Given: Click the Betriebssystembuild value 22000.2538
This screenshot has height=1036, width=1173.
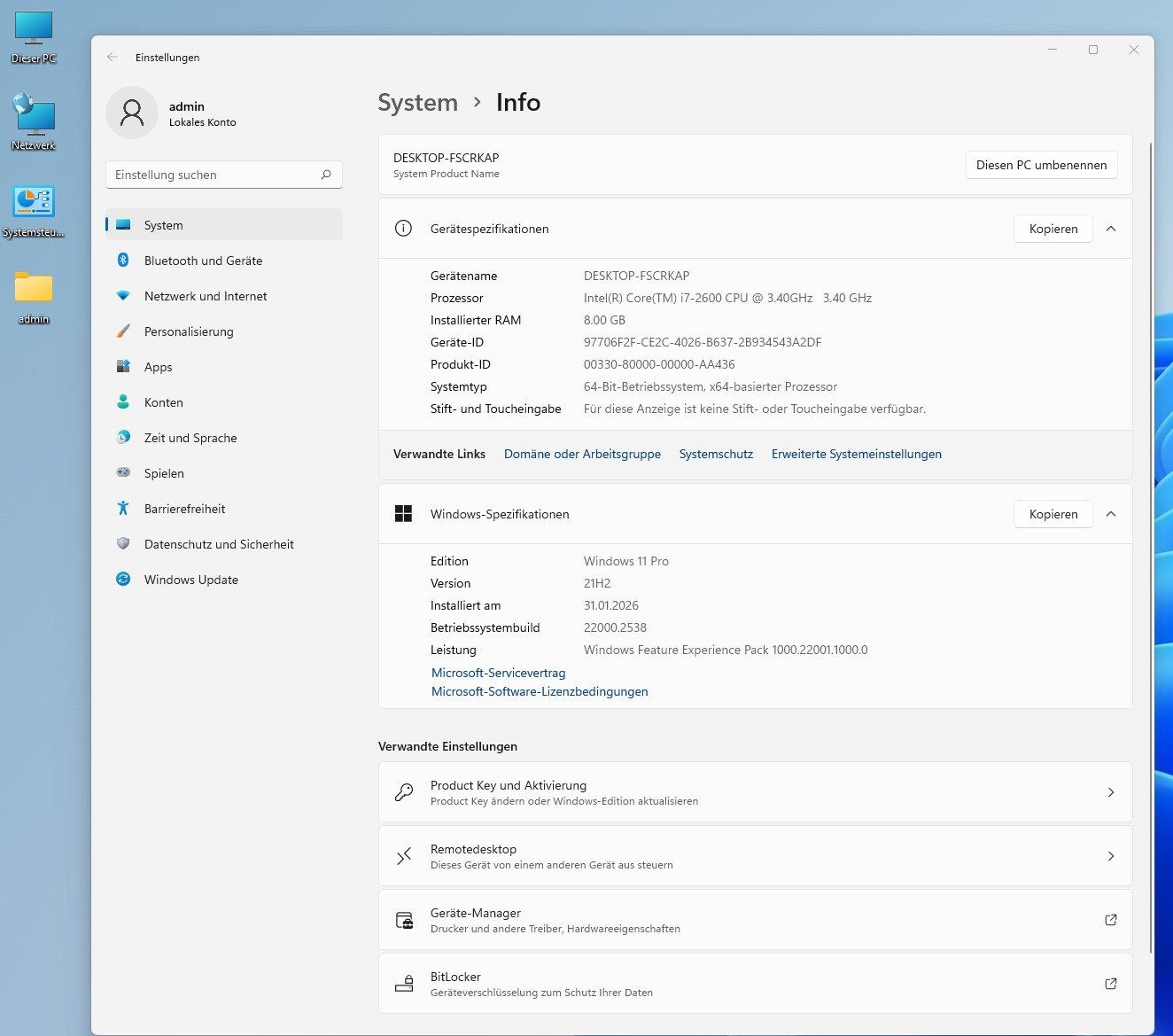Looking at the screenshot, I should click(x=615, y=627).
